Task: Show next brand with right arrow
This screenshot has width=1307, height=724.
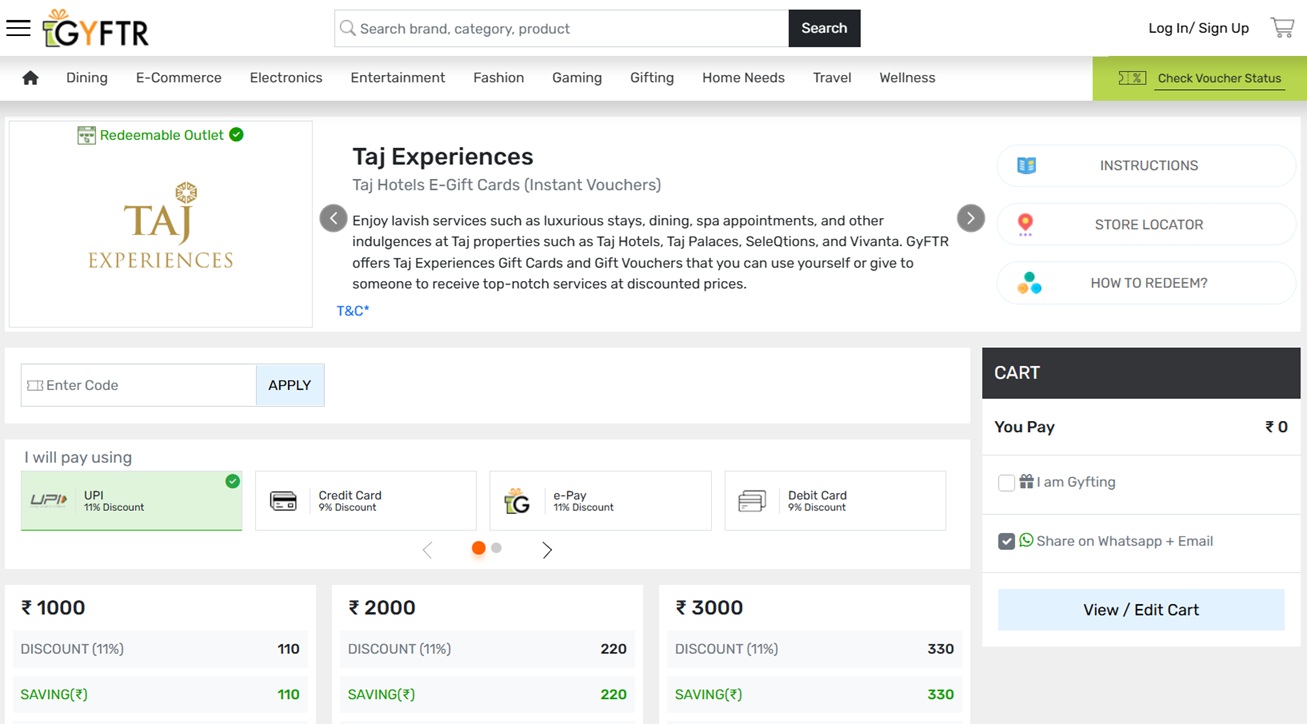Action: (x=970, y=218)
